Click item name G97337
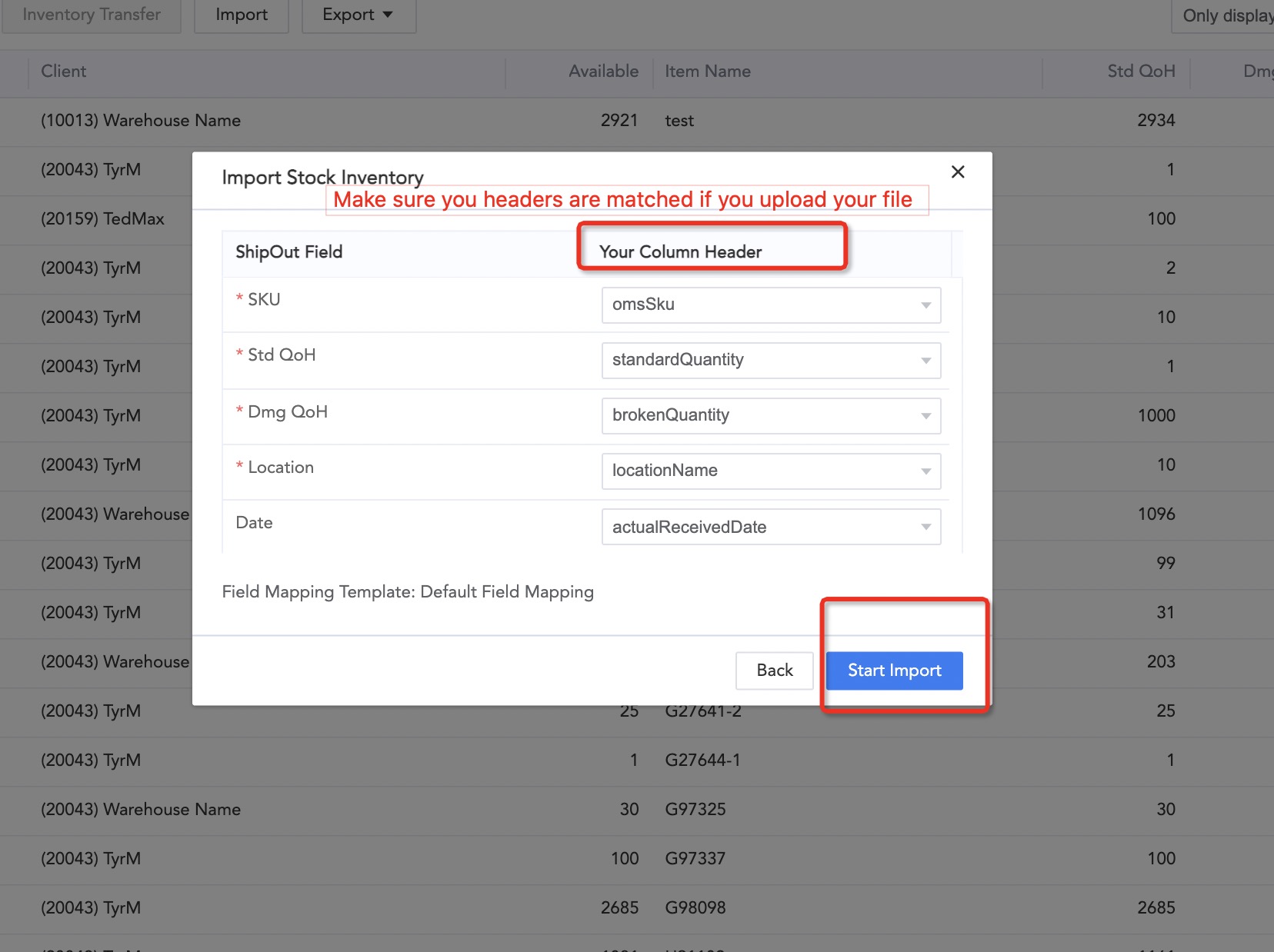1274x952 pixels. point(695,859)
